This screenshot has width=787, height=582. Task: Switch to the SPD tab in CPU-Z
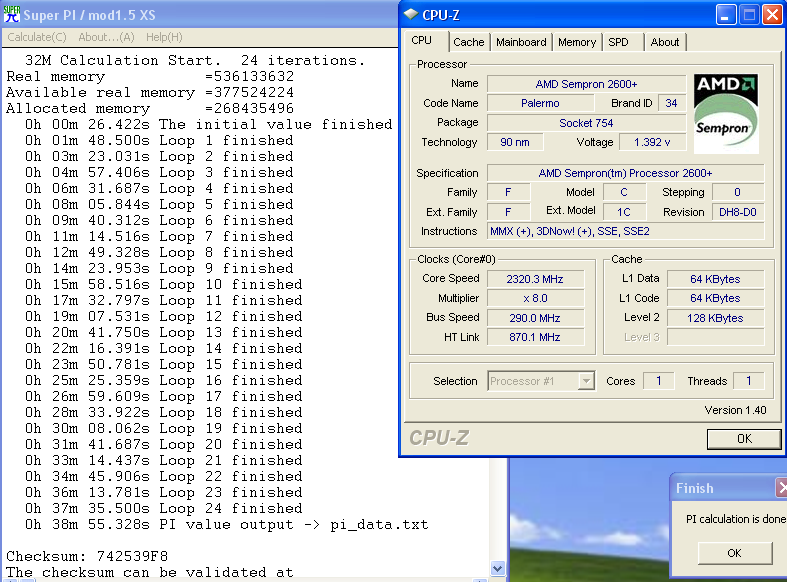click(x=618, y=42)
